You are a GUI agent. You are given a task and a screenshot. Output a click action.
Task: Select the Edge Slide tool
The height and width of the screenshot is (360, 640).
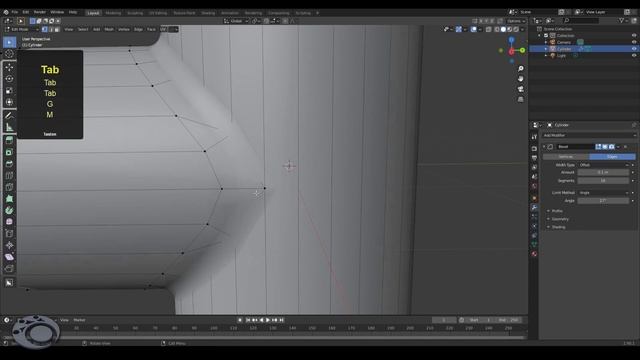coord(9,234)
